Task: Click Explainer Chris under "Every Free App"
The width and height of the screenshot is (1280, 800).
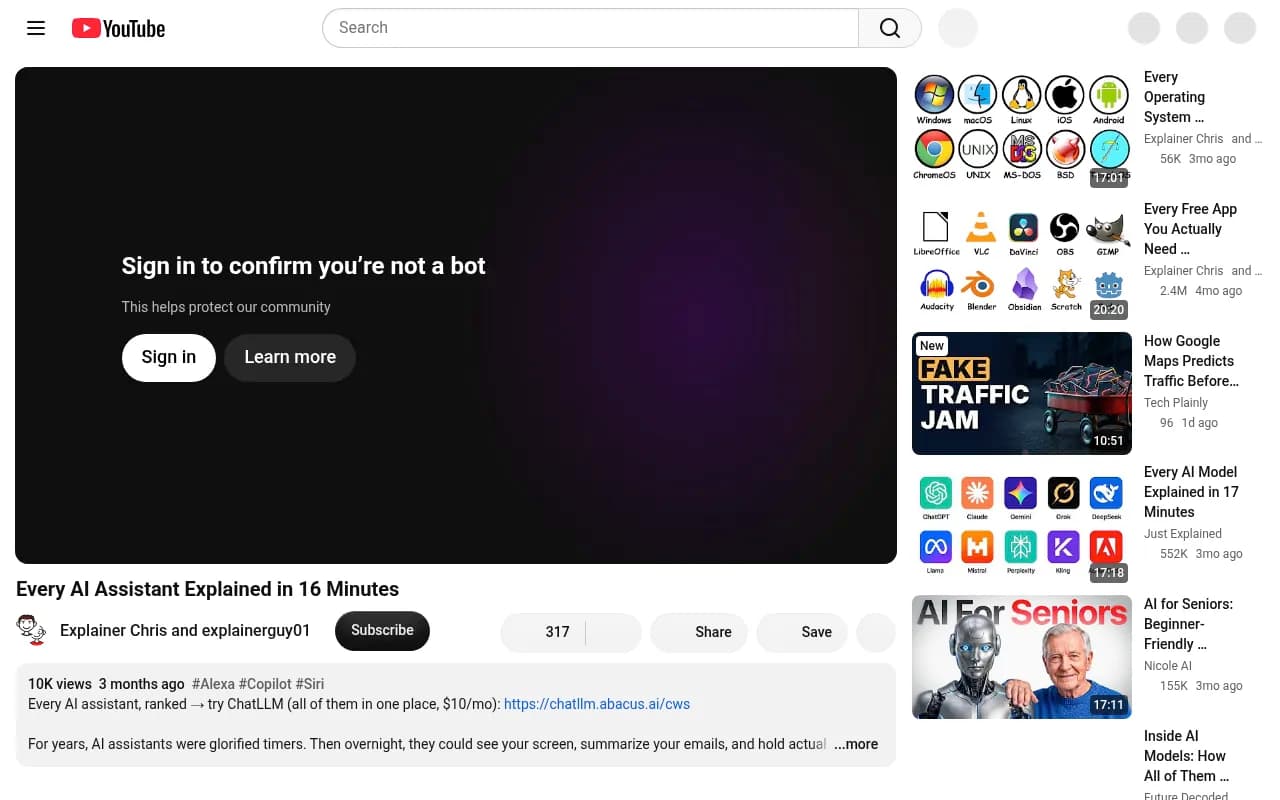Action: pyautogui.click(x=1183, y=271)
